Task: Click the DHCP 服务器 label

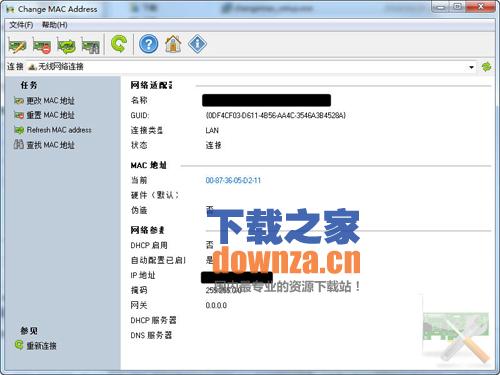Action: coord(153,320)
